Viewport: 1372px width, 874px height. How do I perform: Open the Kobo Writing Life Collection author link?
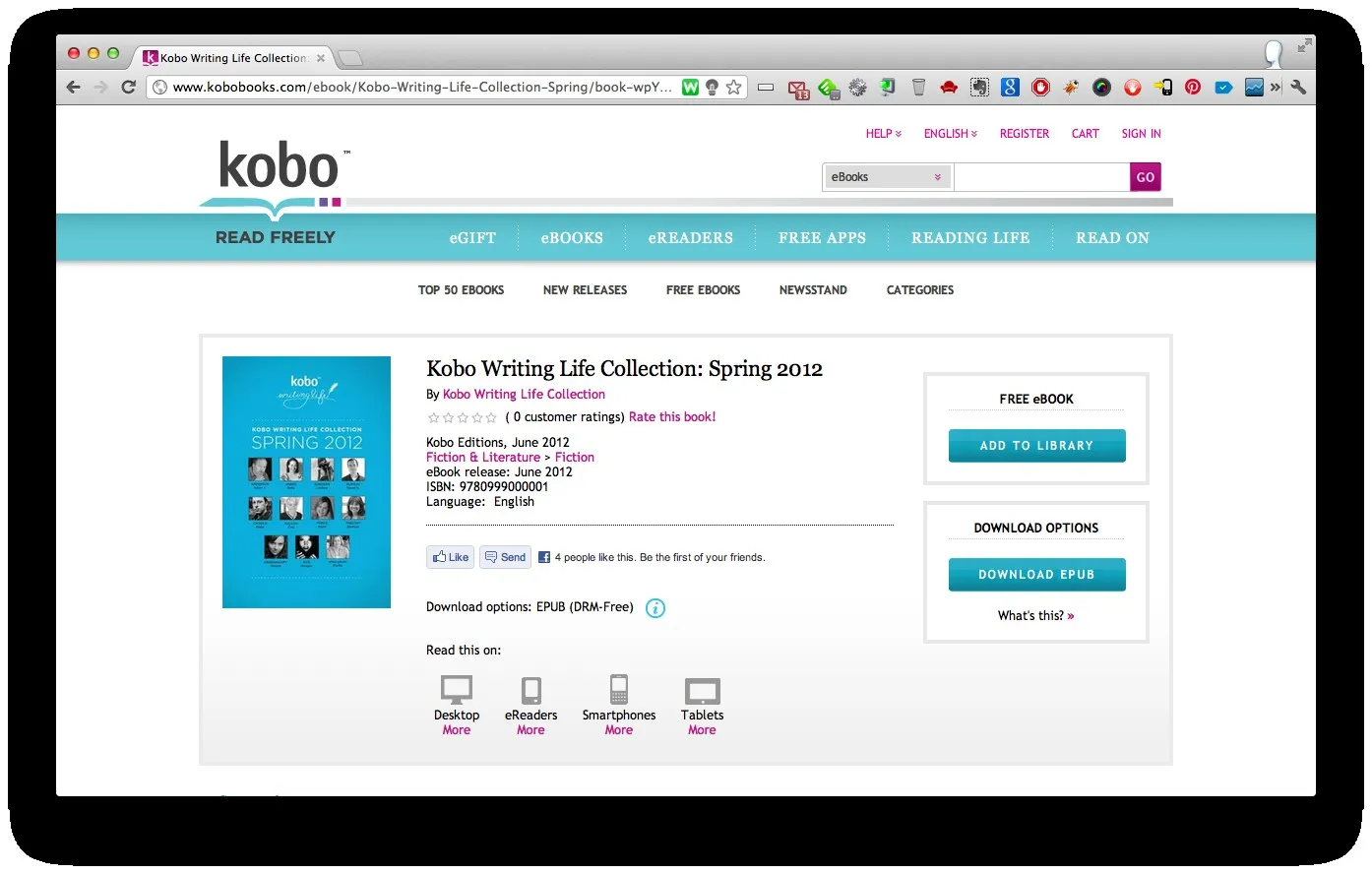click(524, 395)
